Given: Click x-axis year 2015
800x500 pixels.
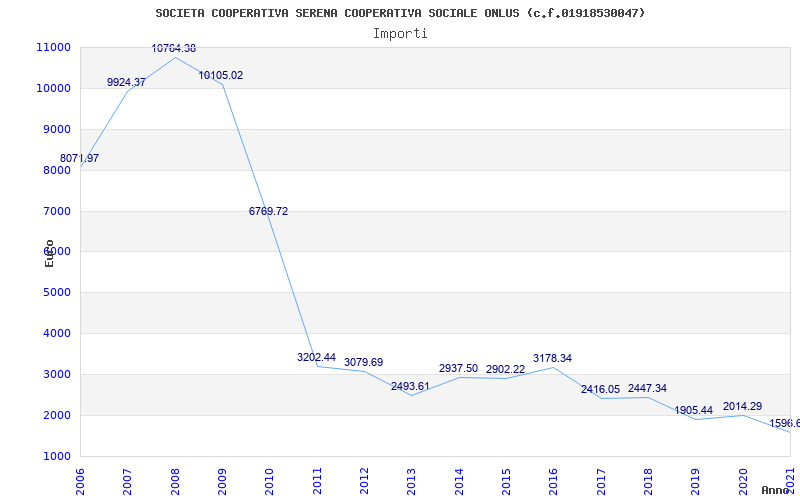Looking at the screenshot, I should pos(507,482).
